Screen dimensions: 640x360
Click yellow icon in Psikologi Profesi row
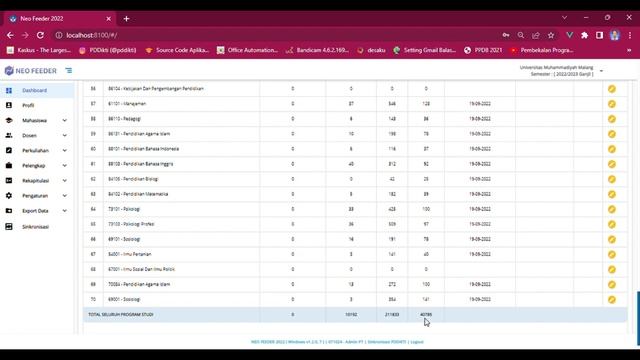click(611, 224)
